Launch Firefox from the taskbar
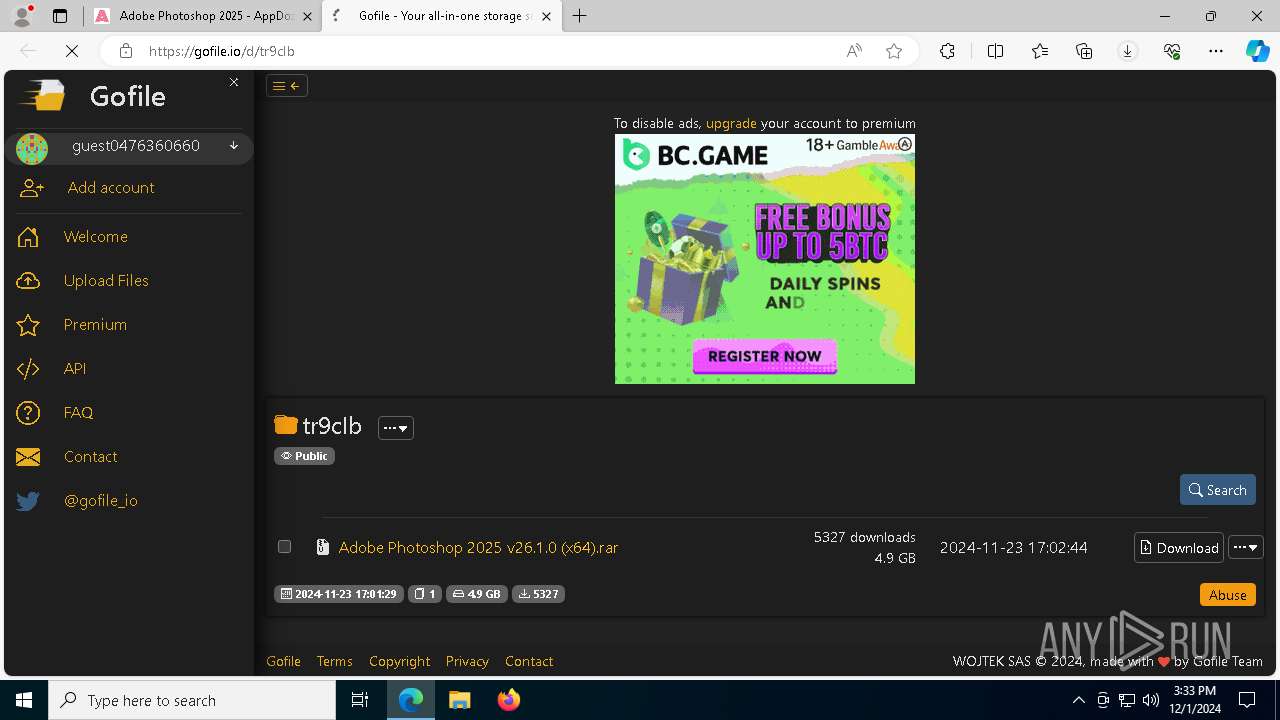 point(508,700)
